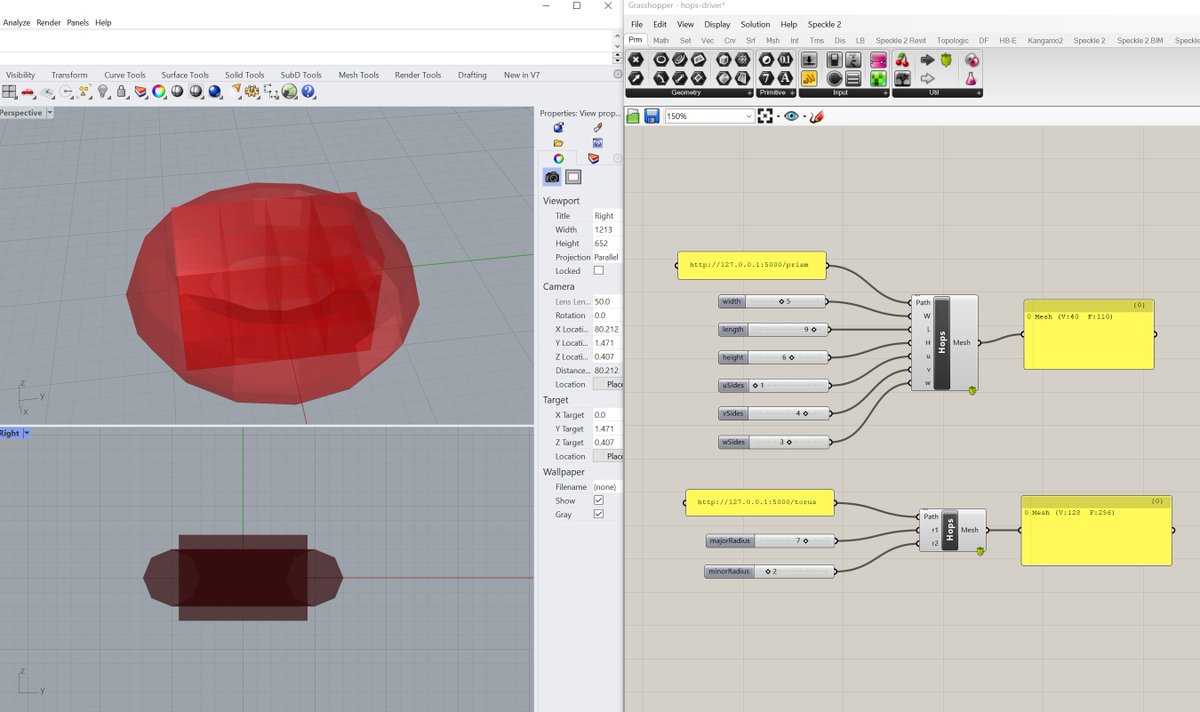Screen dimensions: 1200x712
Task: Open Options gear icon in Rhino toolbar
Action: (x=252, y=91)
